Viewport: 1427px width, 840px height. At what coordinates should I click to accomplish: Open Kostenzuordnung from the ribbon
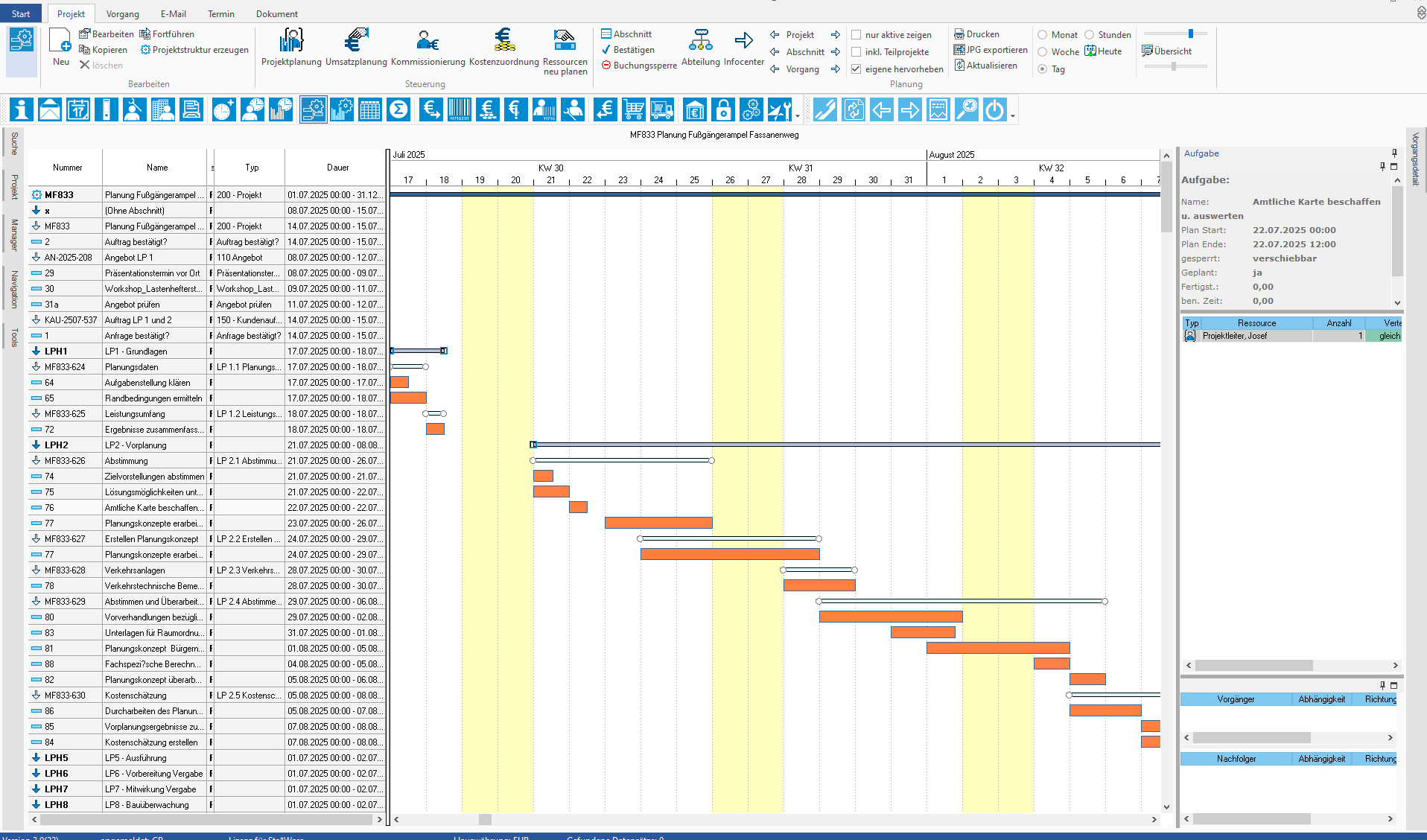[x=503, y=48]
